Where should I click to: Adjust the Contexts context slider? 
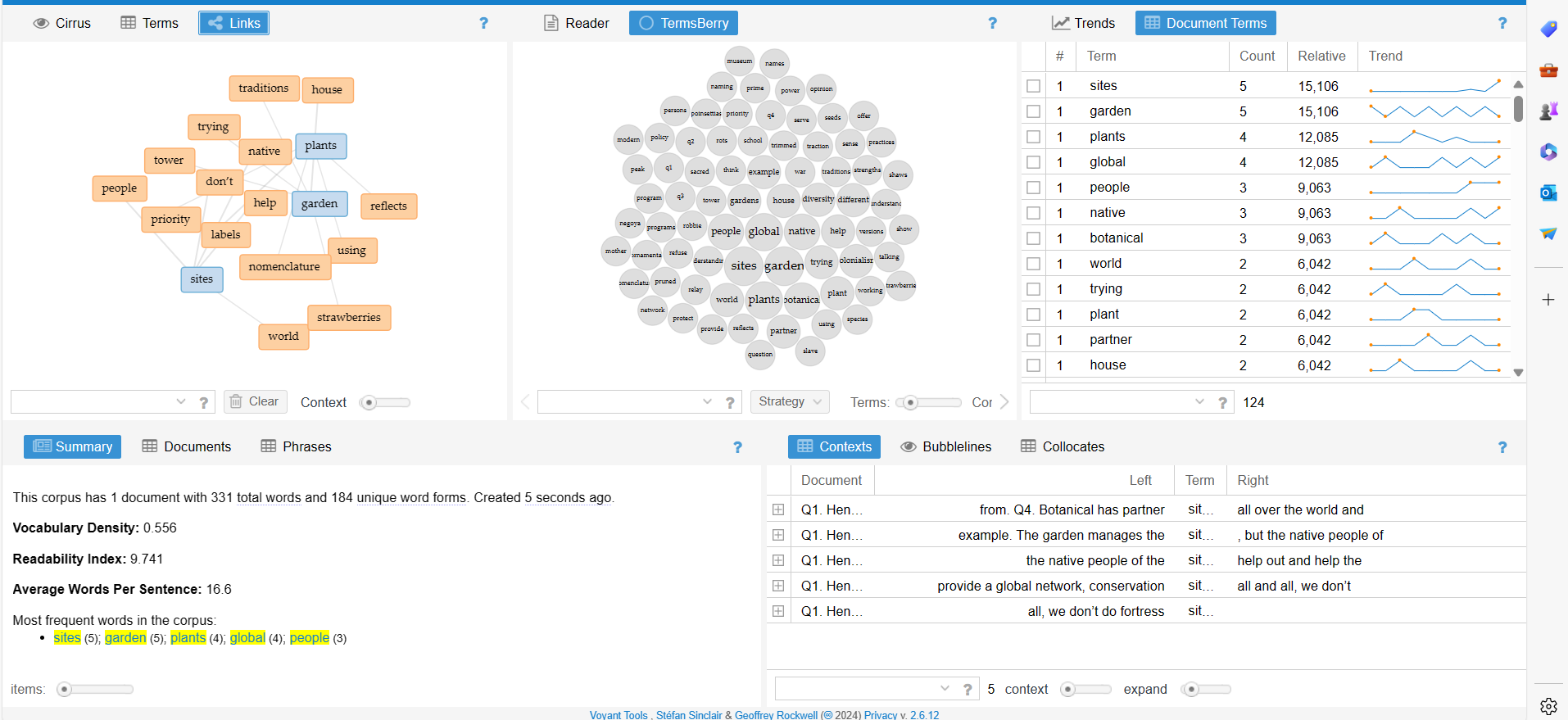[x=1086, y=690]
